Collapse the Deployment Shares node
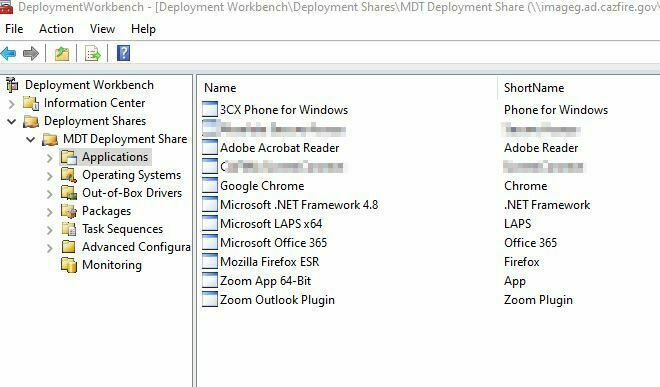Image resolution: width=660 pixels, height=387 pixels. click(x=12, y=121)
